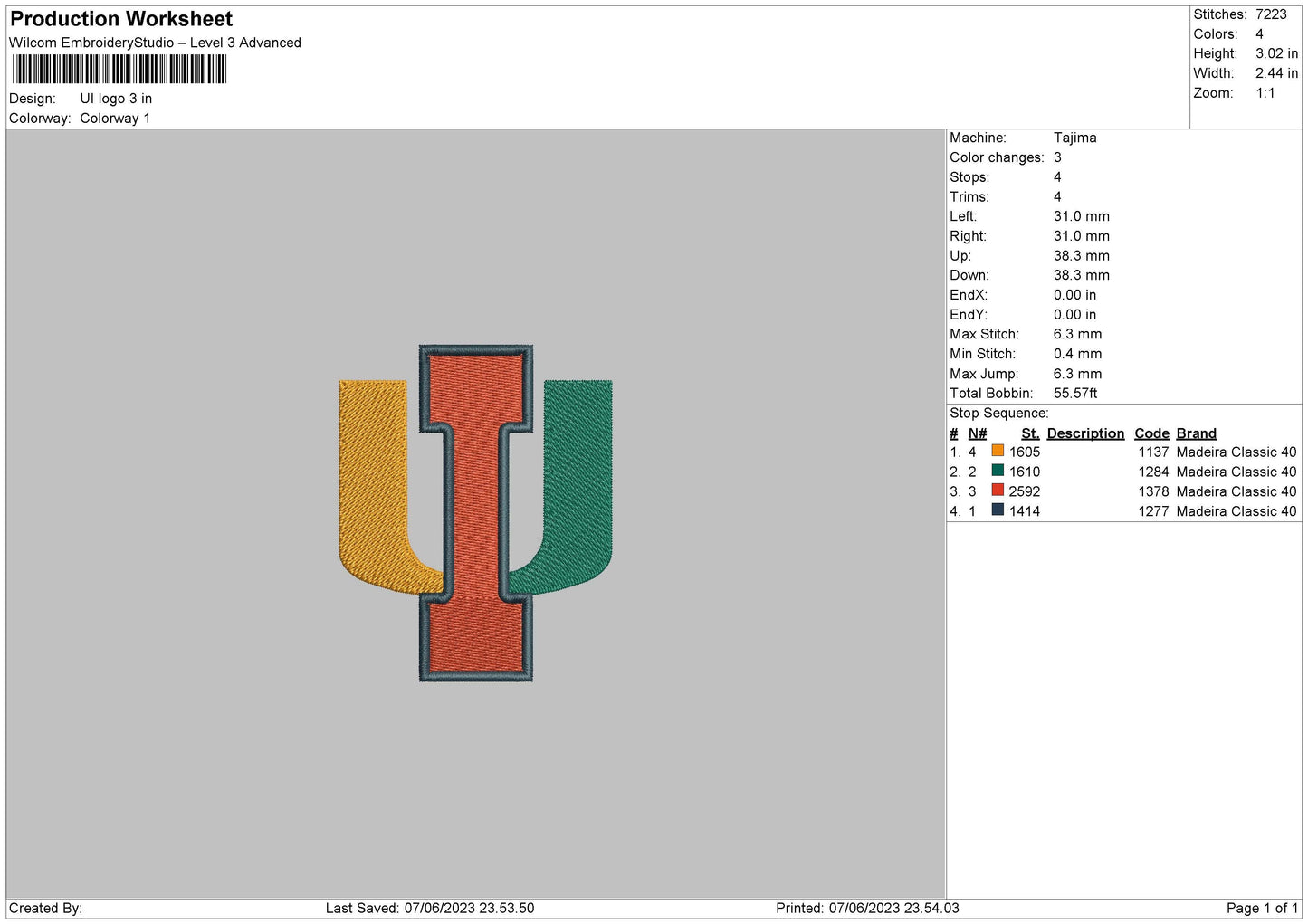Screen dimensions: 1308x924
Task: Click stitch count '1610' in stop sequence
Action: 1025,472
